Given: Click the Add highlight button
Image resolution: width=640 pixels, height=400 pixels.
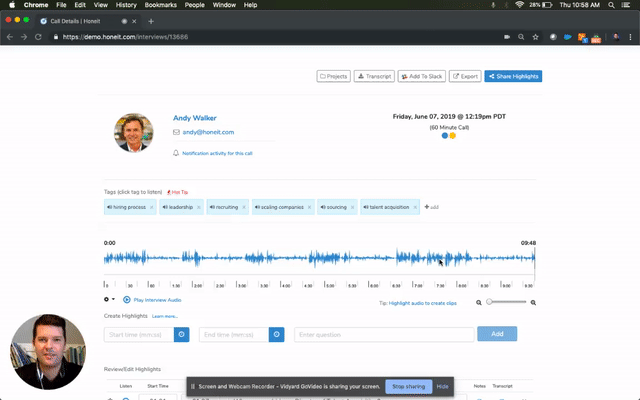Looking at the screenshot, I should 497,334.
